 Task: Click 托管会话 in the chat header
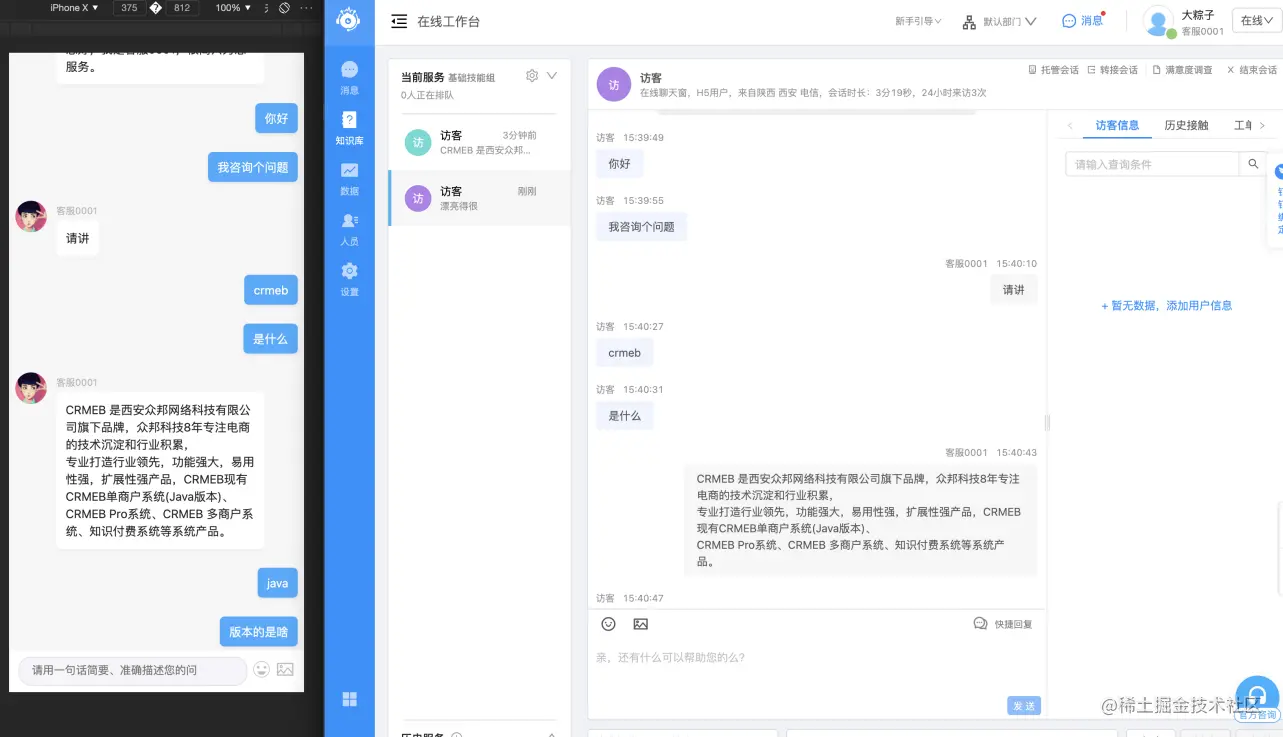[x=1053, y=70]
